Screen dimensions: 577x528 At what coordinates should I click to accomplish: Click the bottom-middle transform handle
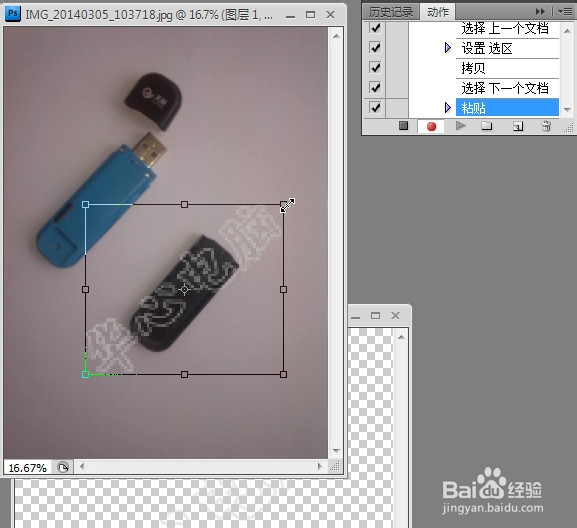(184, 374)
